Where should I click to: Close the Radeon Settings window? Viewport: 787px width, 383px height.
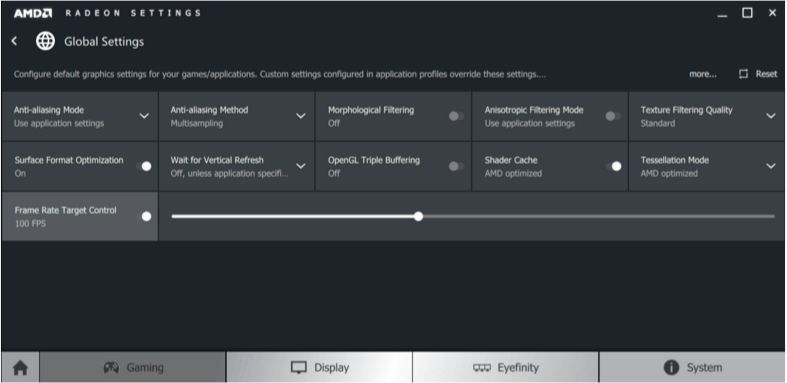[x=772, y=13]
